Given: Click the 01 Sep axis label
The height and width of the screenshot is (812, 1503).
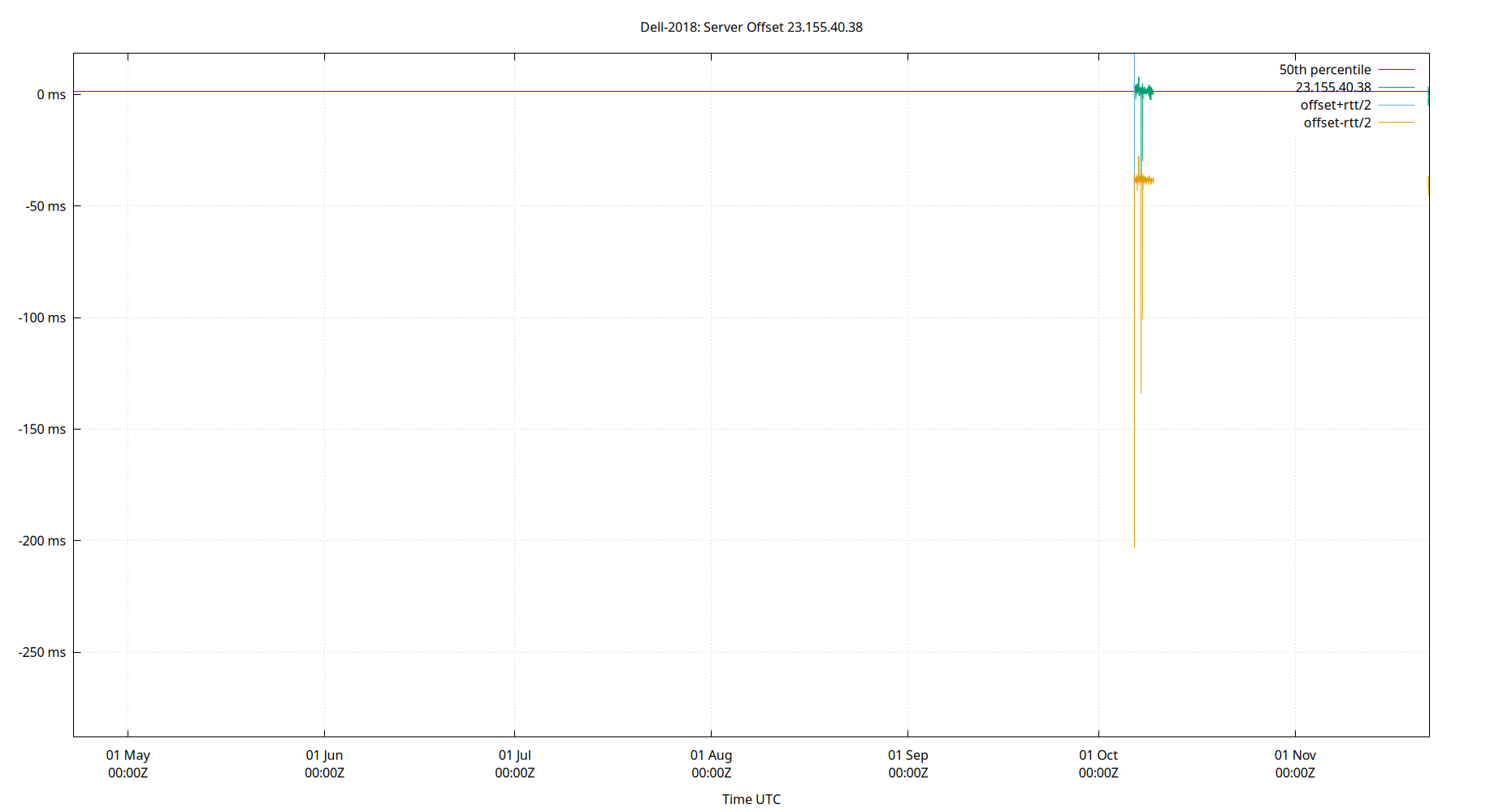Looking at the screenshot, I should [907, 755].
